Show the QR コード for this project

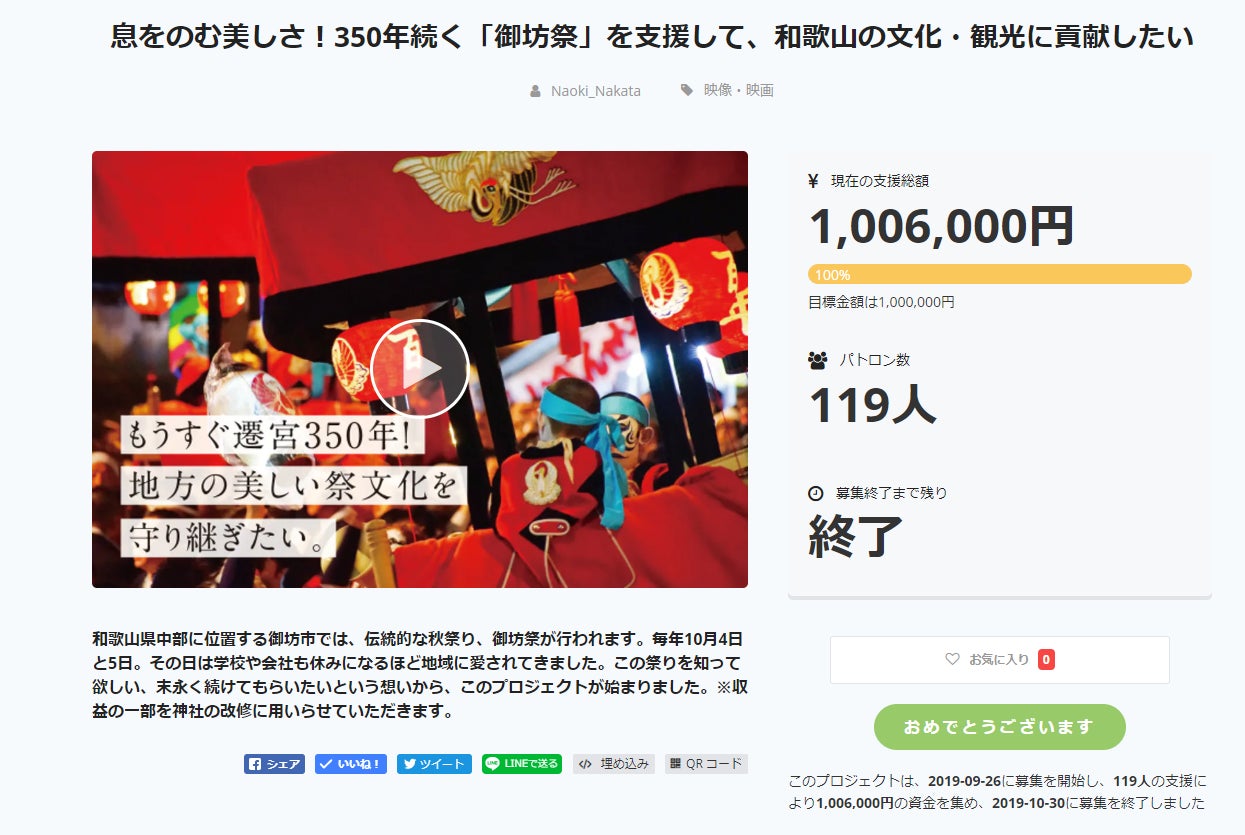pyautogui.click(x=706, y=764)
